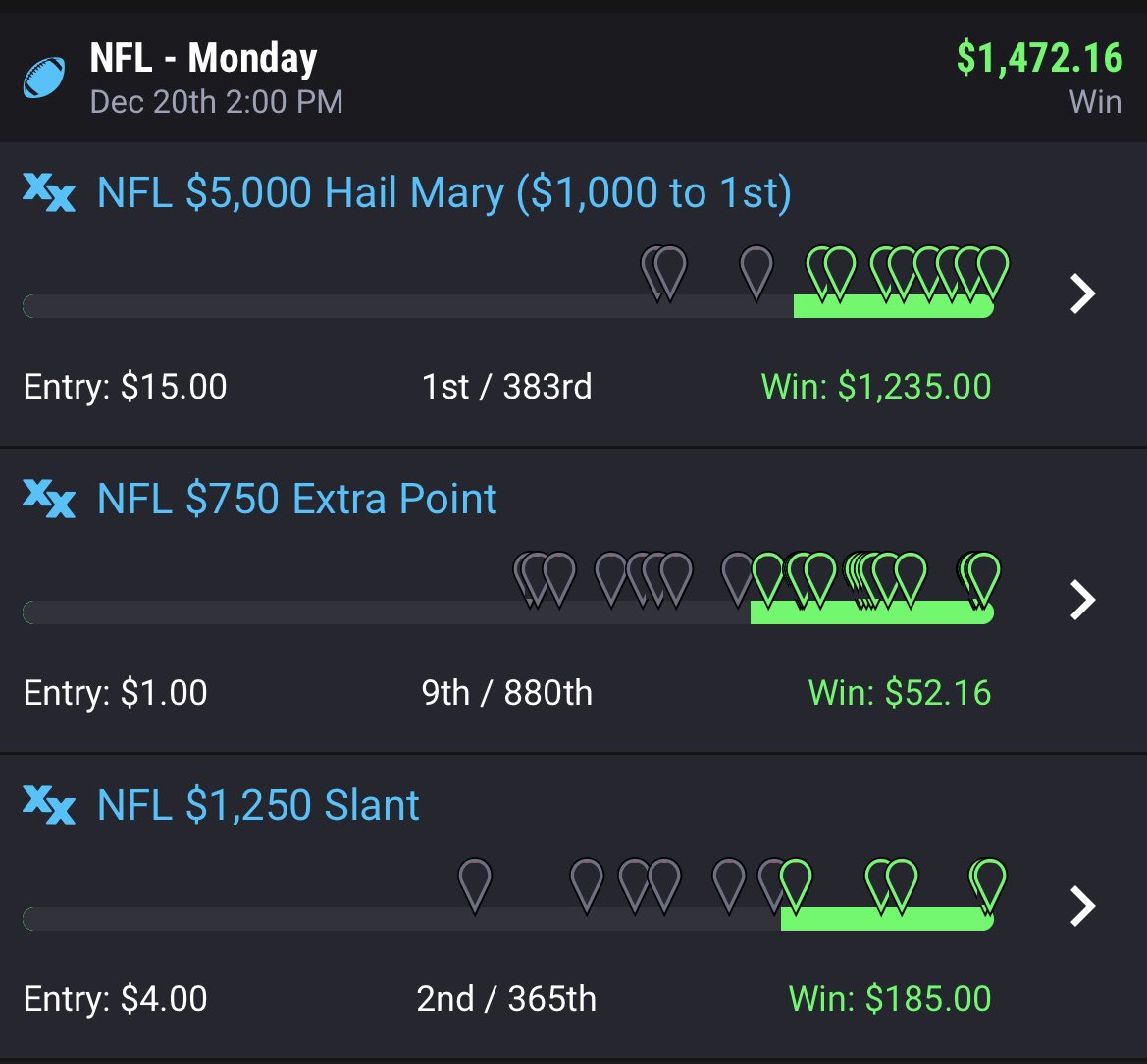
Task: Click the $1,472.16 total win amount
Action: click(x=1039, y=58)
